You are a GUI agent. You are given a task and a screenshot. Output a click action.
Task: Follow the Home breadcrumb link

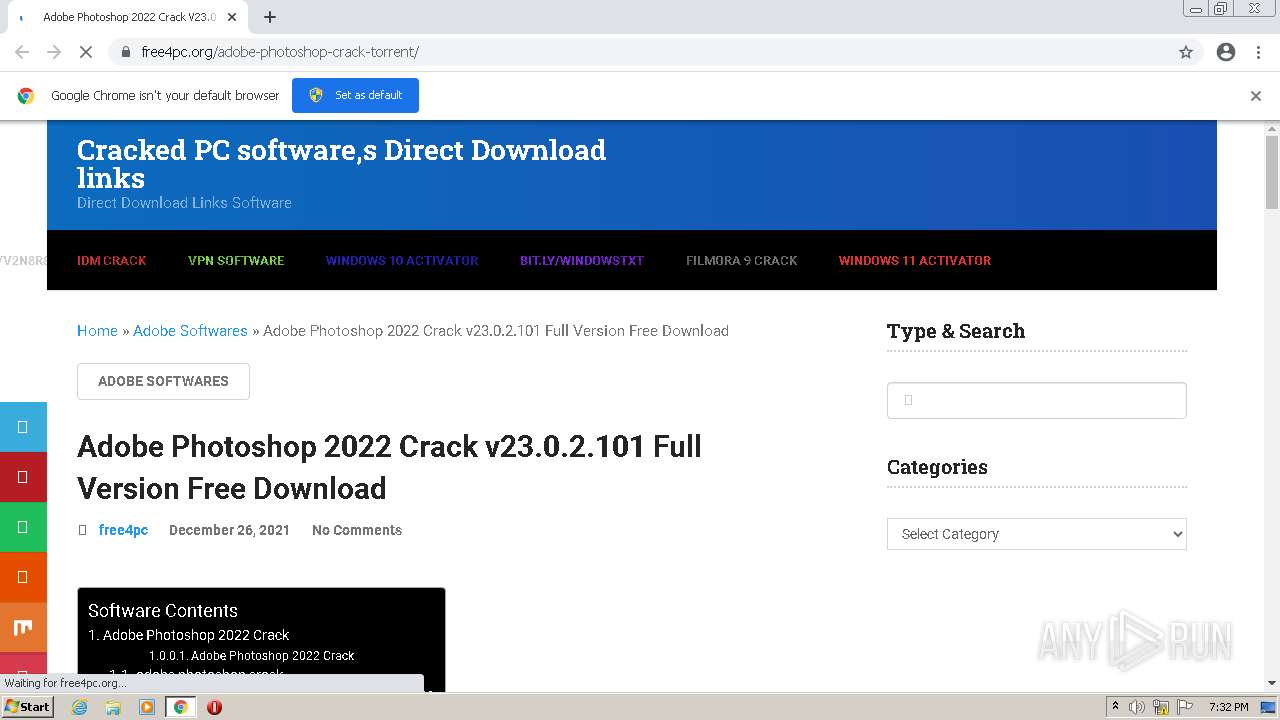pyautogui.click(x=97, y=331)
